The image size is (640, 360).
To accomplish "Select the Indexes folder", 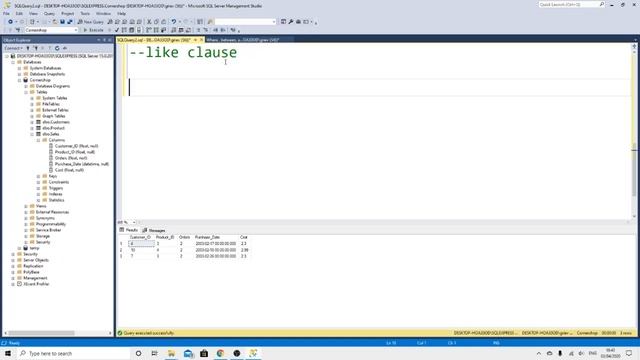I will point(56,194).
